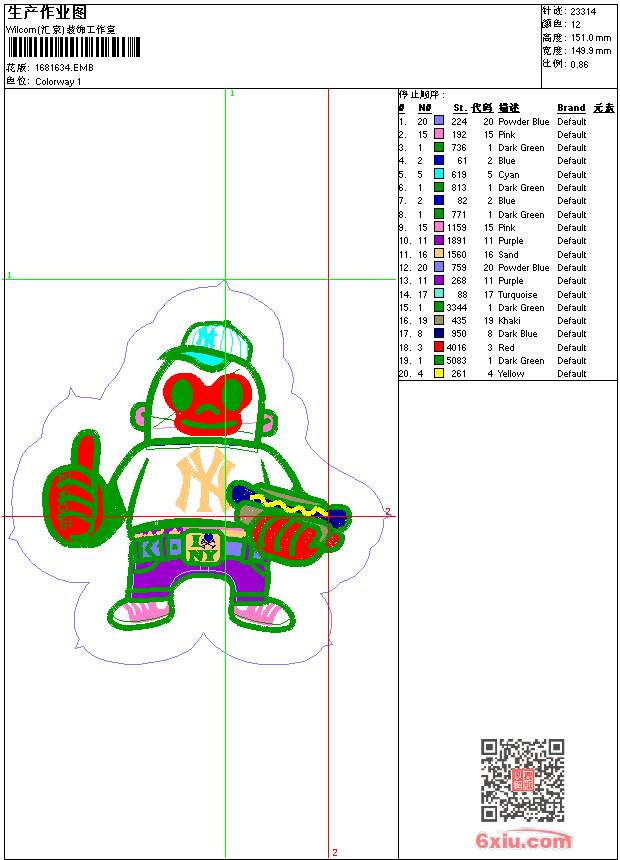Image resolution: width=620 pixels, height=860 pixels.
Task: Click the Dark Green swatch beside 3344
Action: click(x=439, y=307)
